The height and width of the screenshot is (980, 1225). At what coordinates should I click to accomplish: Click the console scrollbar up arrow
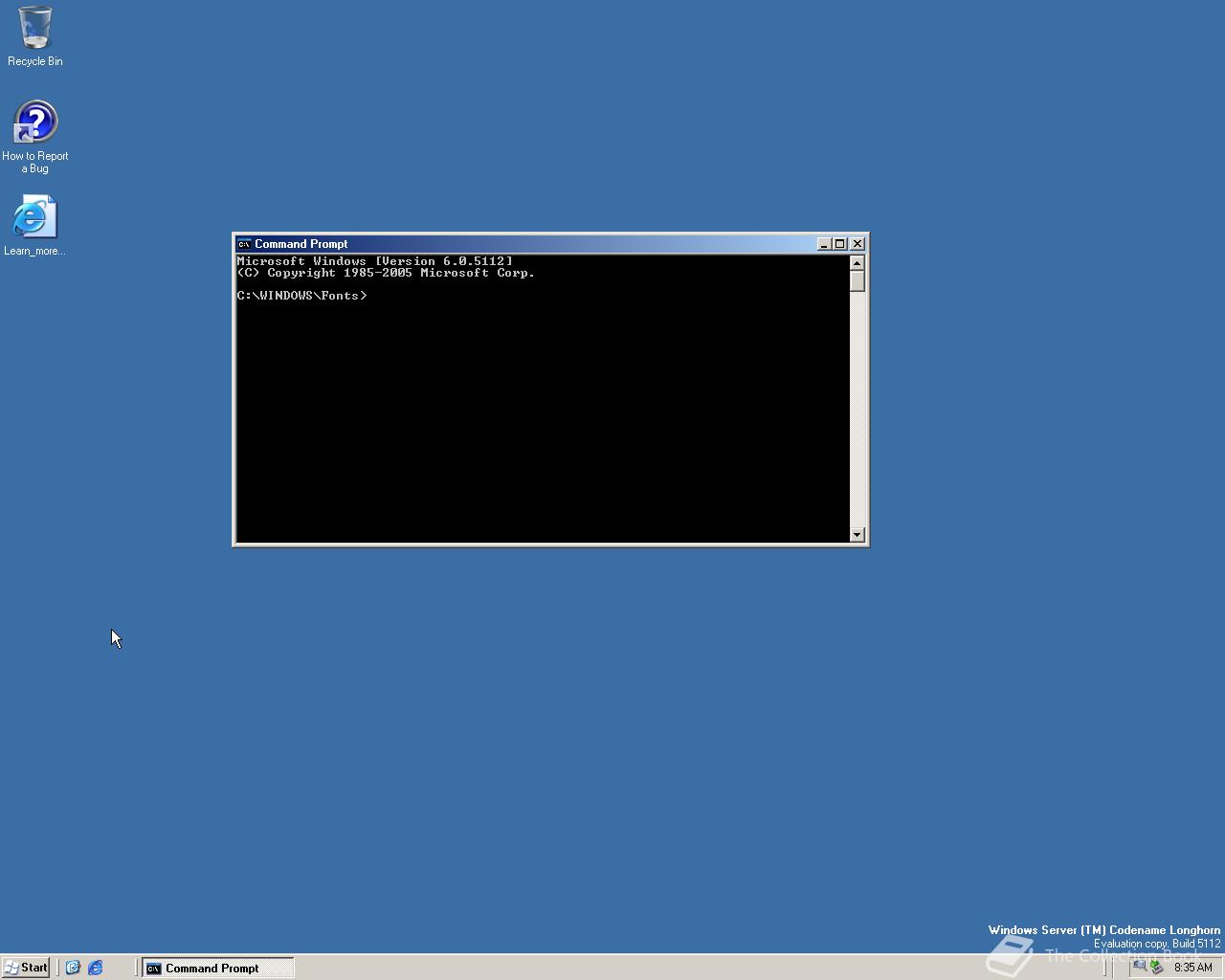click(x=857, y=262)
